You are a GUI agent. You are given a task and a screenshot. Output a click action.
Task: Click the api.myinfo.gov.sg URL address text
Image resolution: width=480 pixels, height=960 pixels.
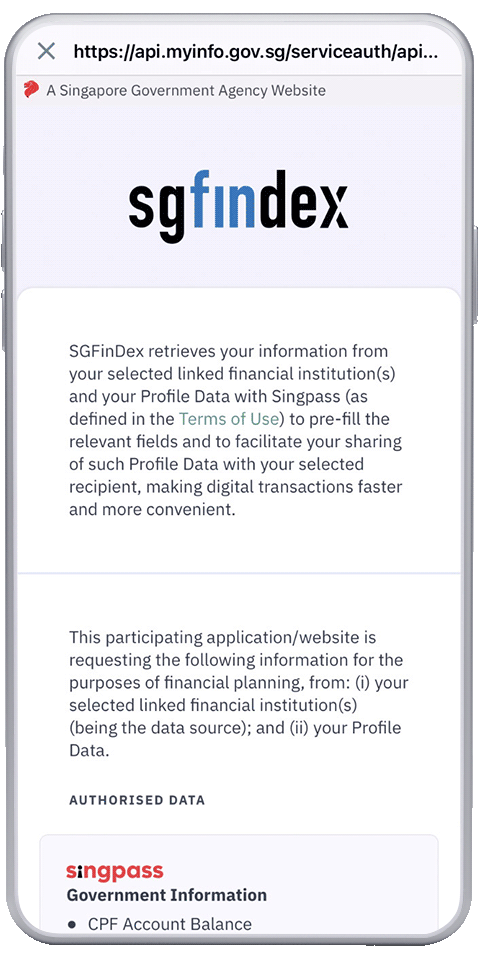[256, 51]
